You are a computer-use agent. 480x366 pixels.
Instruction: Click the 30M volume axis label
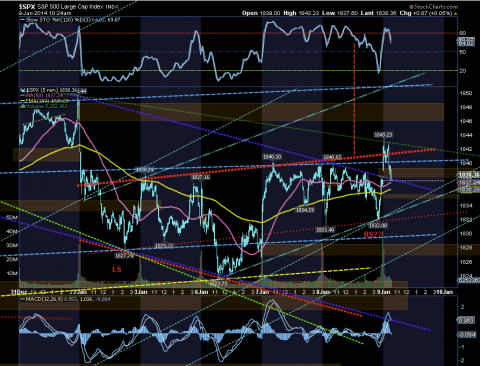(11, 245)
